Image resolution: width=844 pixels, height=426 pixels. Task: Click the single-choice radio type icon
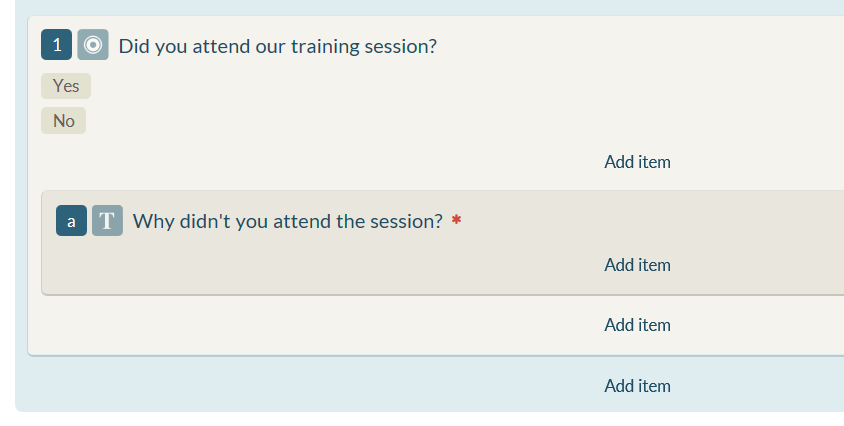pyautogui.click(x=93, y=45)
